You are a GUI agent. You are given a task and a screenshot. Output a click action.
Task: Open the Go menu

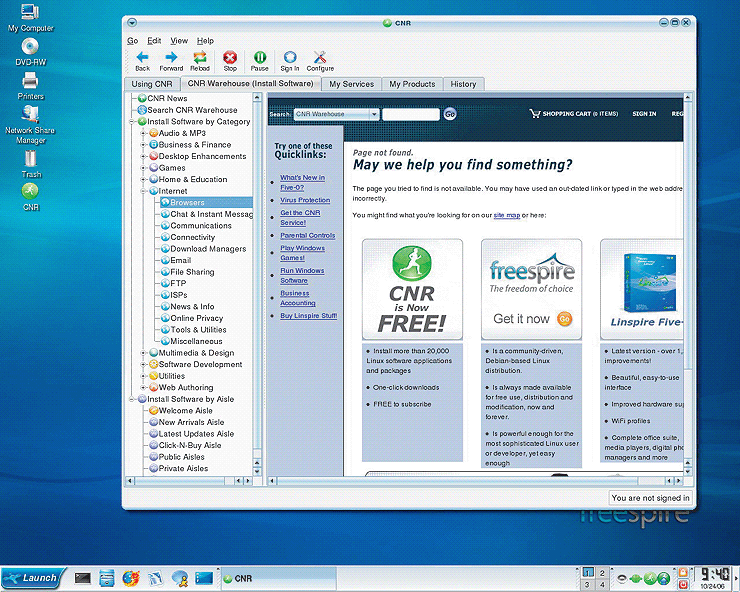tap(133, 41)
